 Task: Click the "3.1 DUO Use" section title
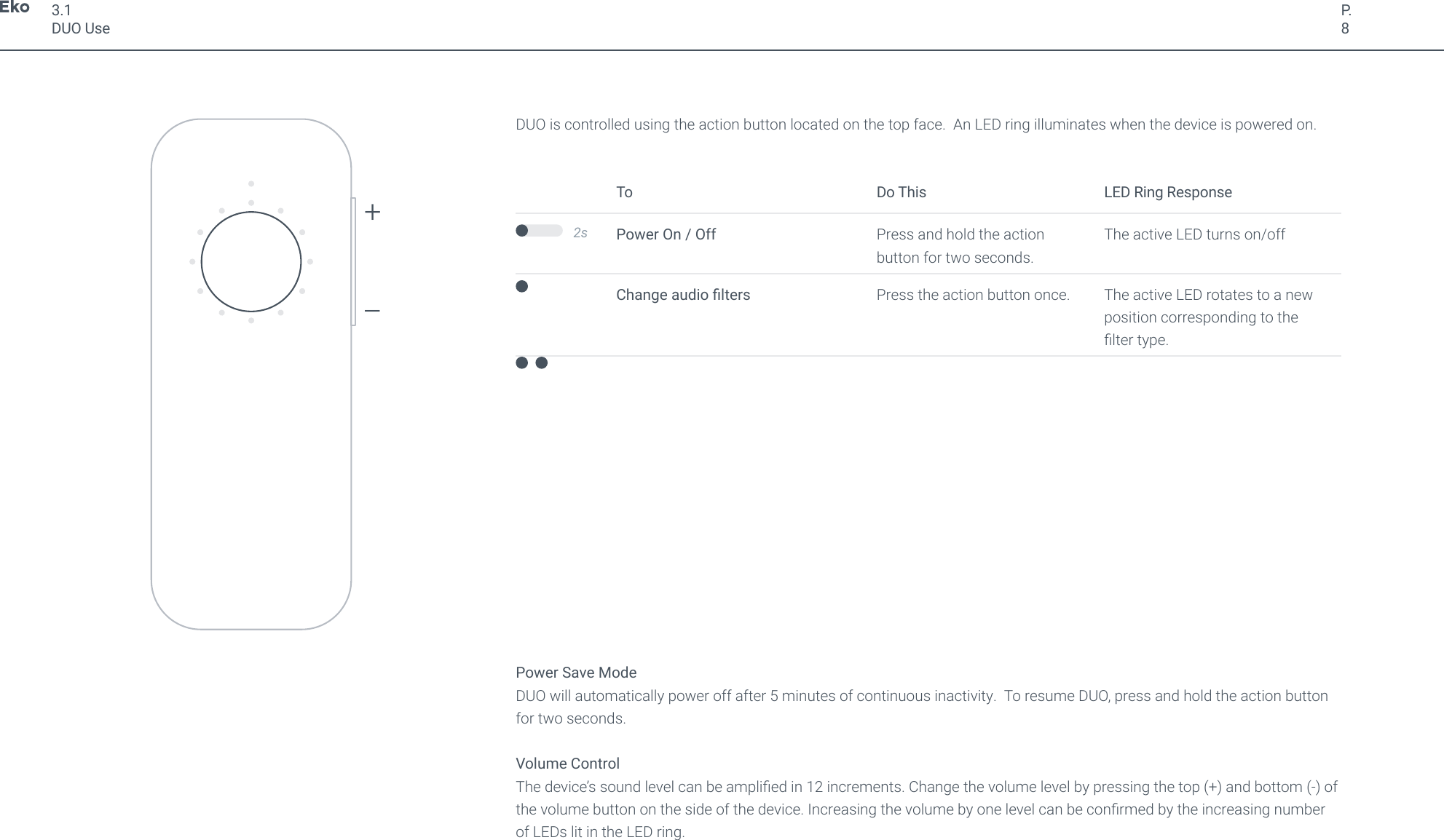tap(80, 20)
